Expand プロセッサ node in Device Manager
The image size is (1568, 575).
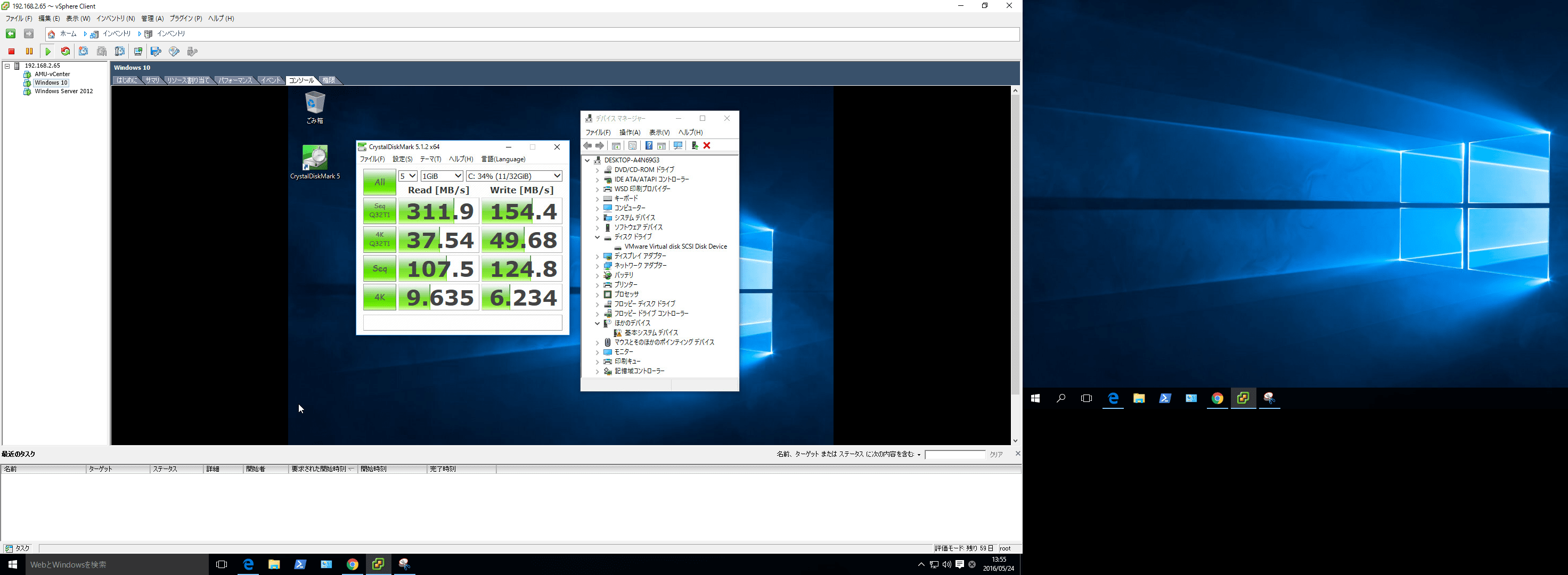(597, 294)
